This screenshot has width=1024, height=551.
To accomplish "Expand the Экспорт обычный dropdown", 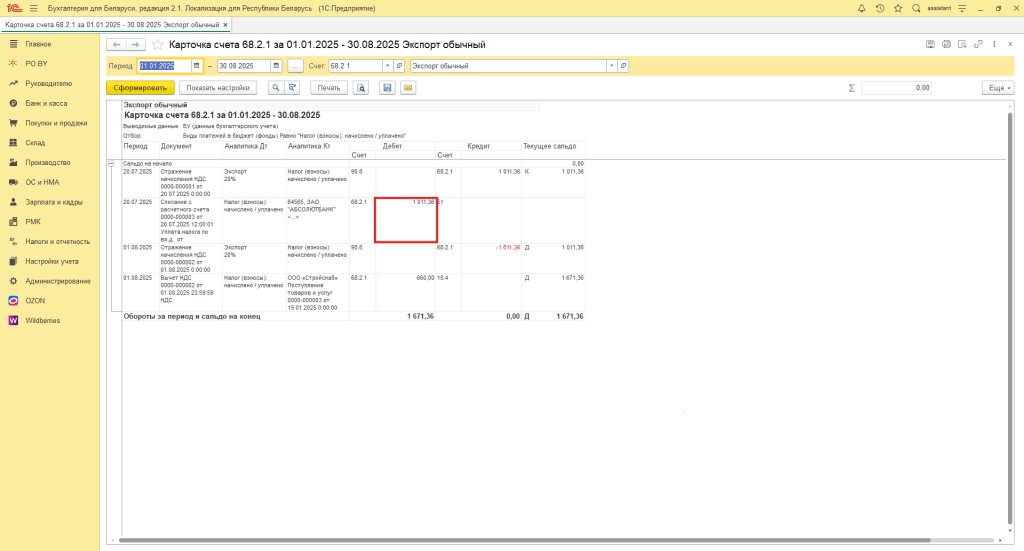I will [x=611, y=66].
